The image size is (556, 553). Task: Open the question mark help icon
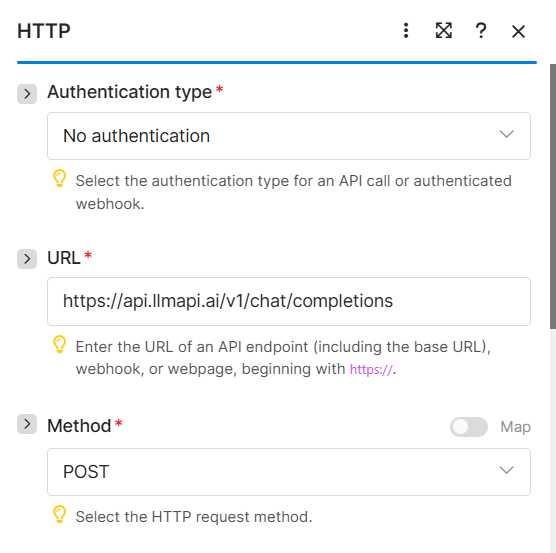coord(481,30)
